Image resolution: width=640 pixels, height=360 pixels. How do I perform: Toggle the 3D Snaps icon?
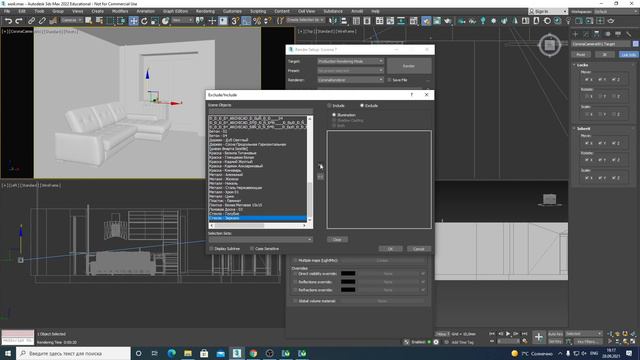coord(235,20)
